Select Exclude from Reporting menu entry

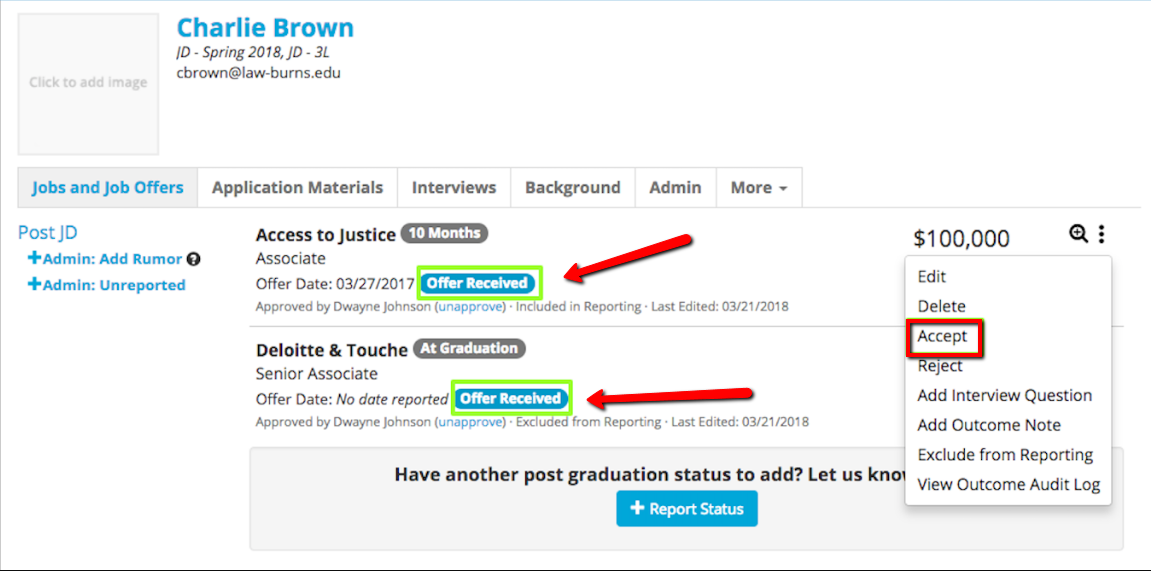[x=1005, y=455]
